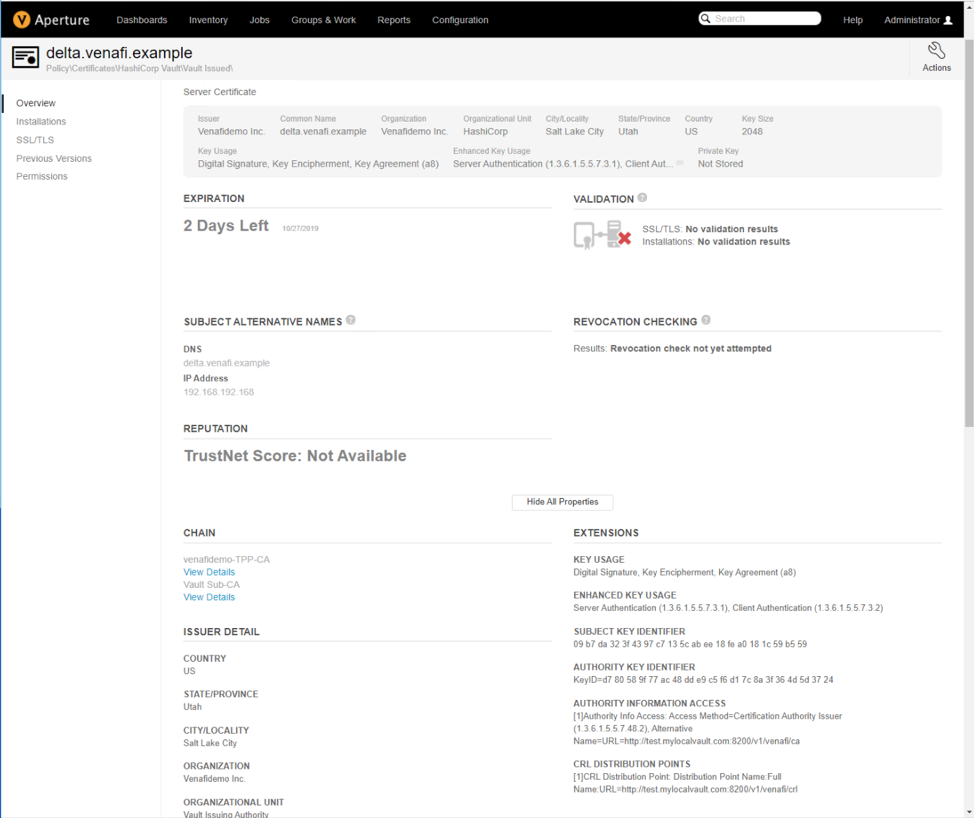The height and width of the screenshot is (818, 974).
Task: Click the State/Province summary value Utah
Action: click(628, 132)
